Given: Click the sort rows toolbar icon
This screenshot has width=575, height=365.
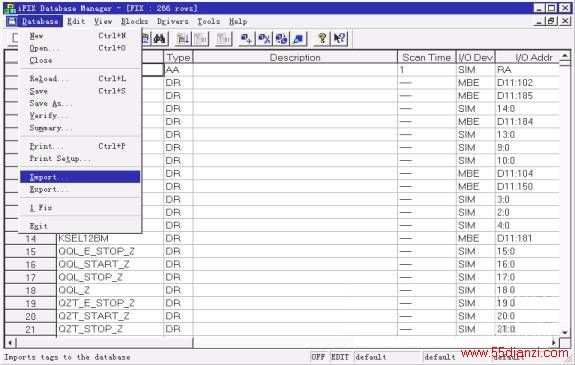Looking at the screenshot, I should 182,39.
